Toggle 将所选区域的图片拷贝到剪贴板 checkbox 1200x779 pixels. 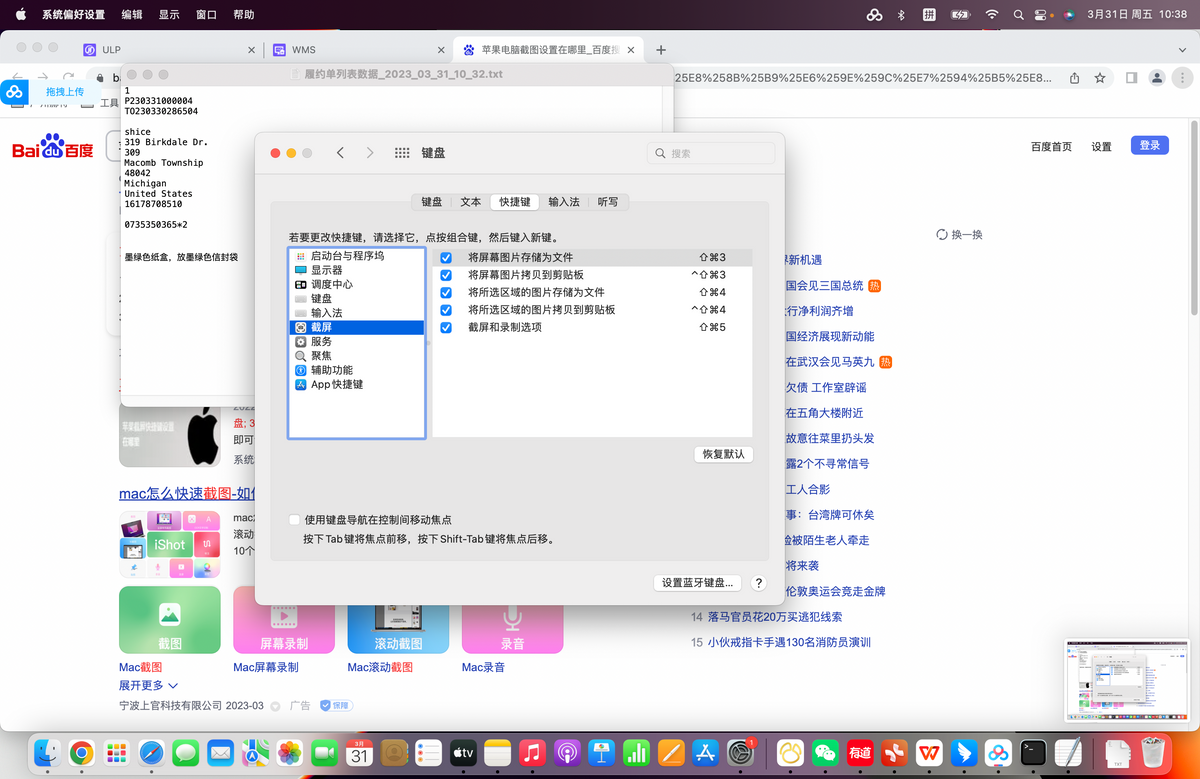click(x=446, y=310)
